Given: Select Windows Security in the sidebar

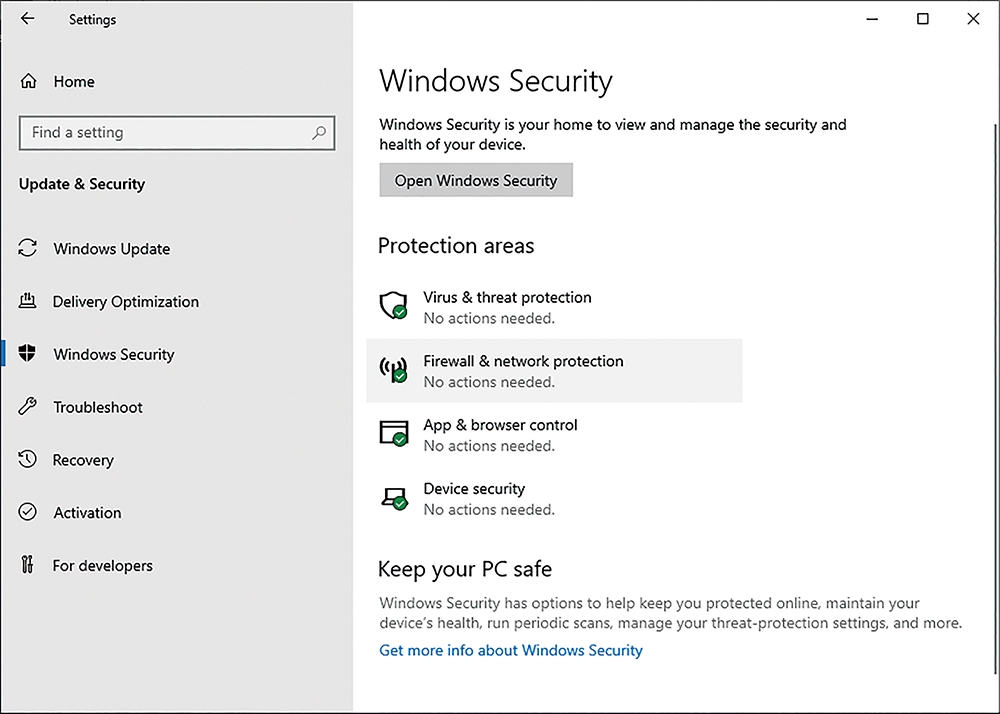Looking at the screenshot, I should pyautogui.click(x=114, y=354).
